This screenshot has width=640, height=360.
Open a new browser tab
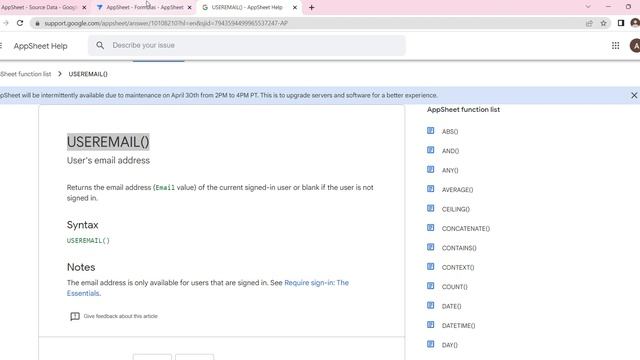pyautogui.click(x=311, y=7)
